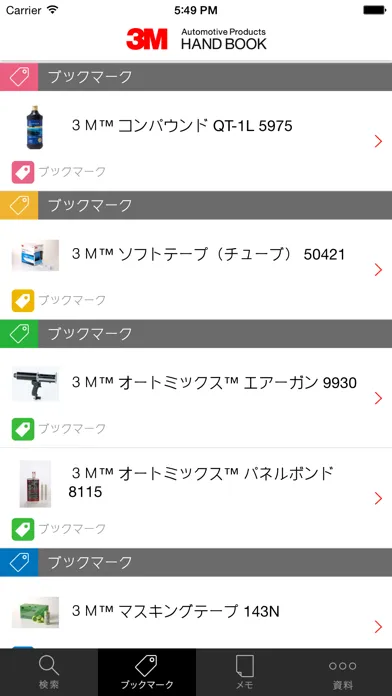Tap the yellow bookmark tag under ソフトテープ 50421
Screen dimensions: 392x696
tap(23, 301)
